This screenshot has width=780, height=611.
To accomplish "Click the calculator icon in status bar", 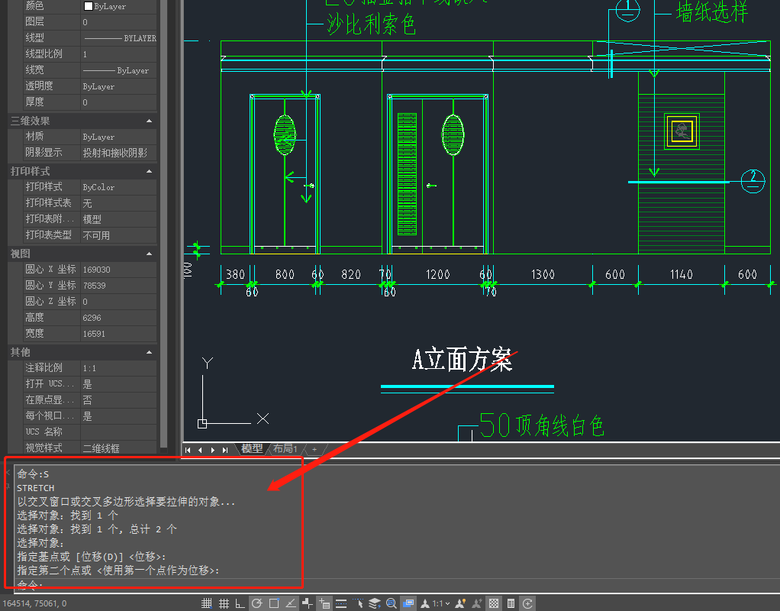I will (511, 603).
